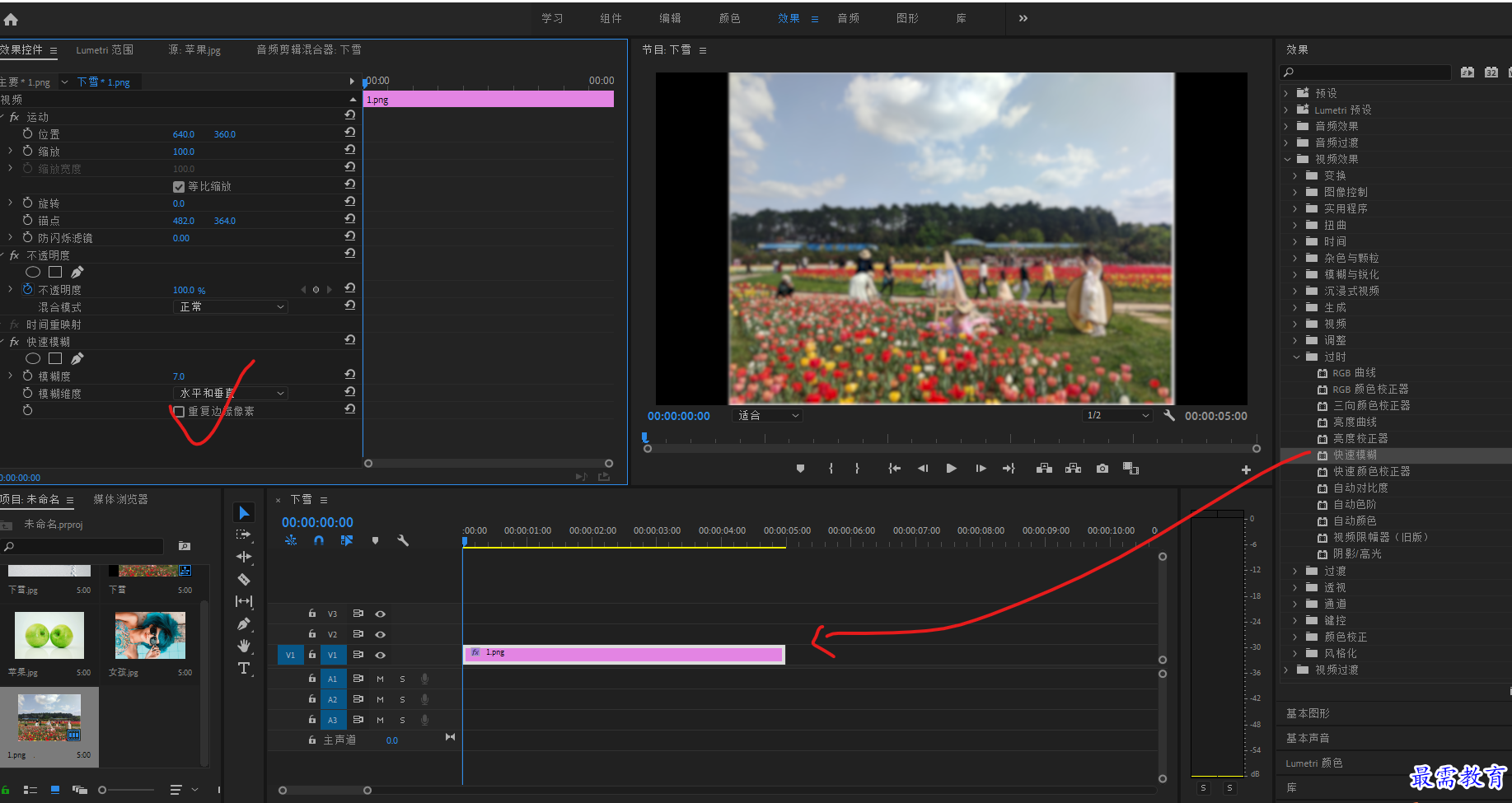
Task: Enable repeat edge pixels checkbox
Action: click(179, 411)
